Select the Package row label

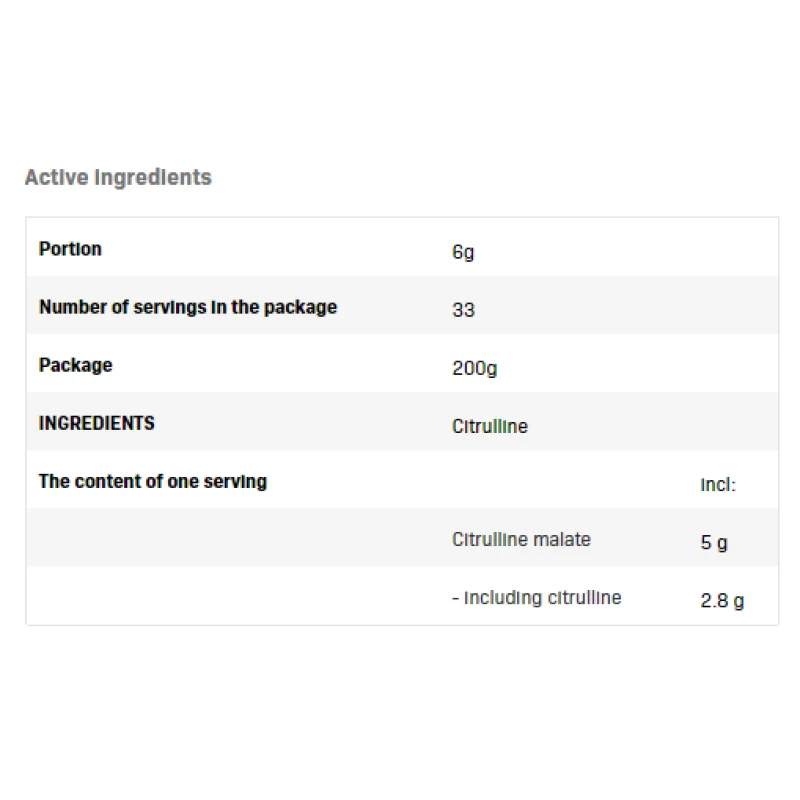[x=75, y=365]
